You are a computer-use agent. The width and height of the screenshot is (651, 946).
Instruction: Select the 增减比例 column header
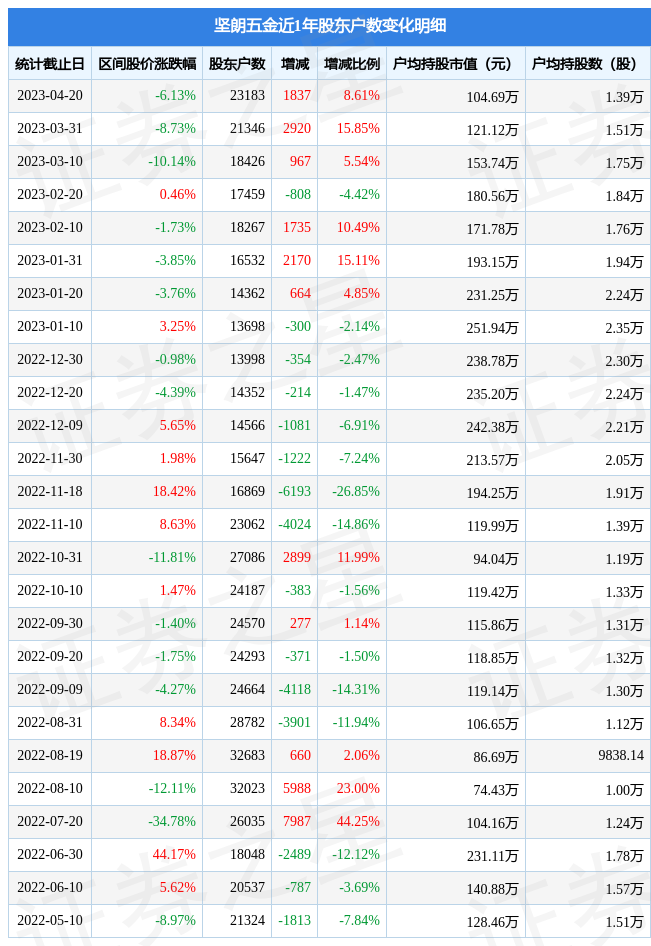click(x=352, y=63)
